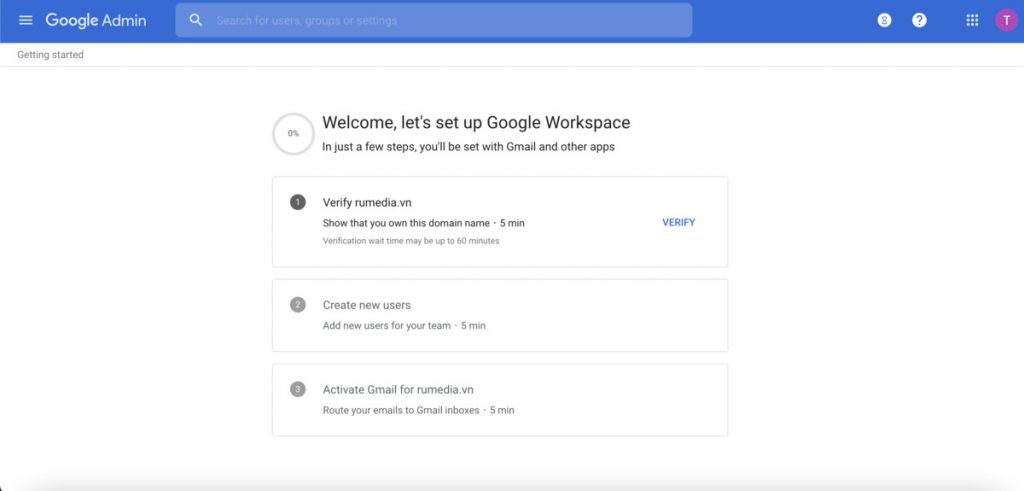
Task: Open the Help question mark icon
Action: click(919, 20)
